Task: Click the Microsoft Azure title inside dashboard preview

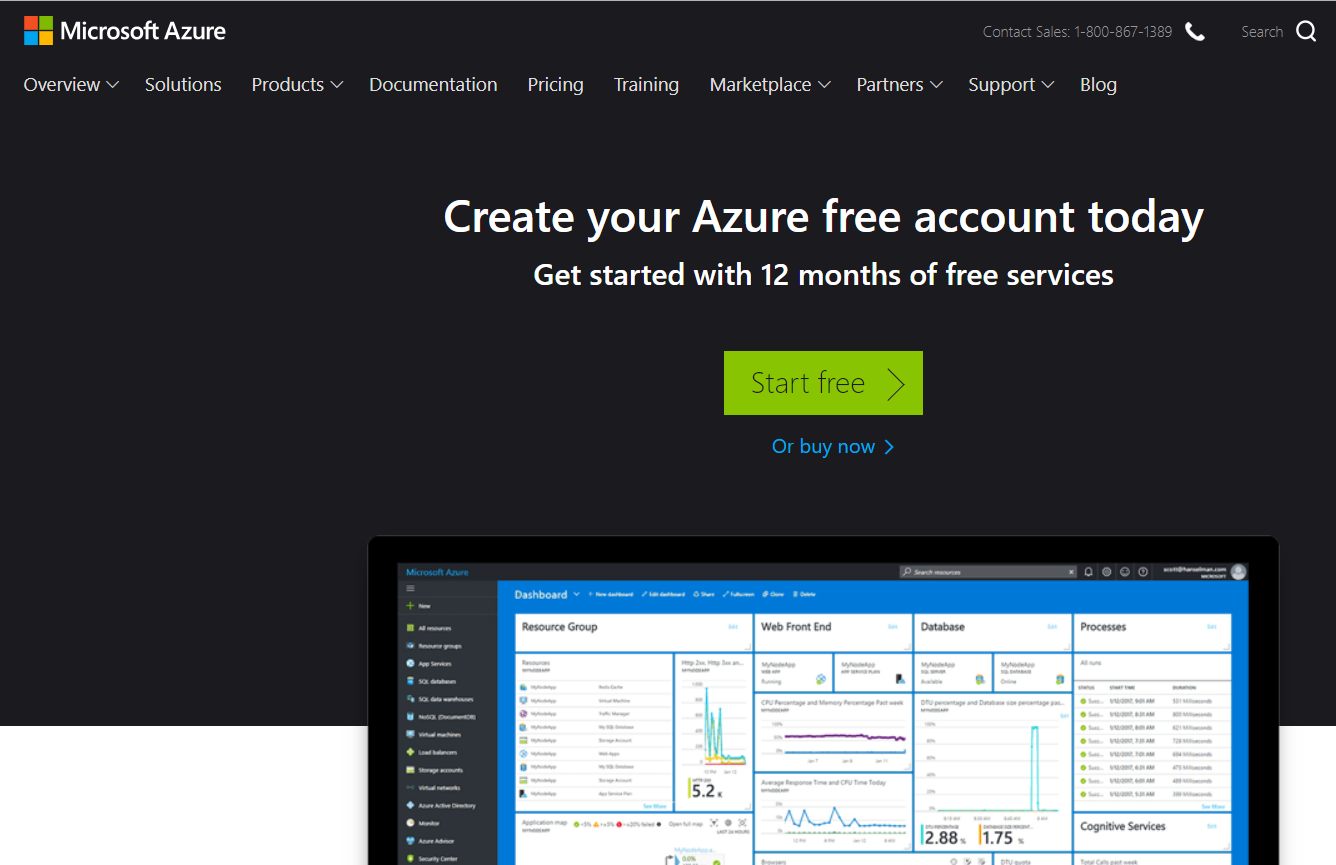Action: (437, 572)
